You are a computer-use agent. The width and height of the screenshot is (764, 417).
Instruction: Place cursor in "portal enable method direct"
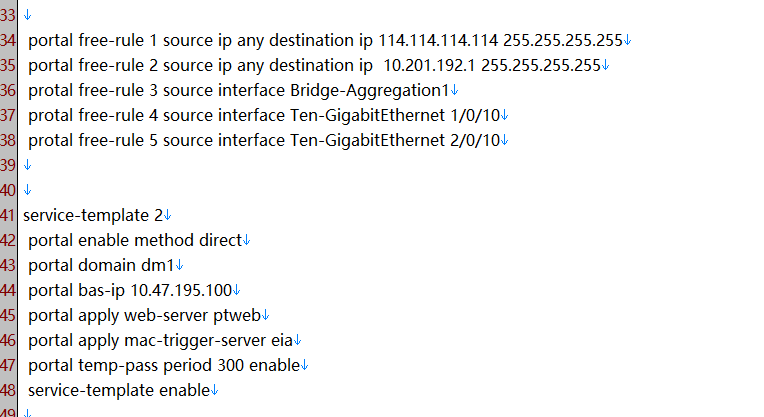pyautogui.click(x=135, y=240)
